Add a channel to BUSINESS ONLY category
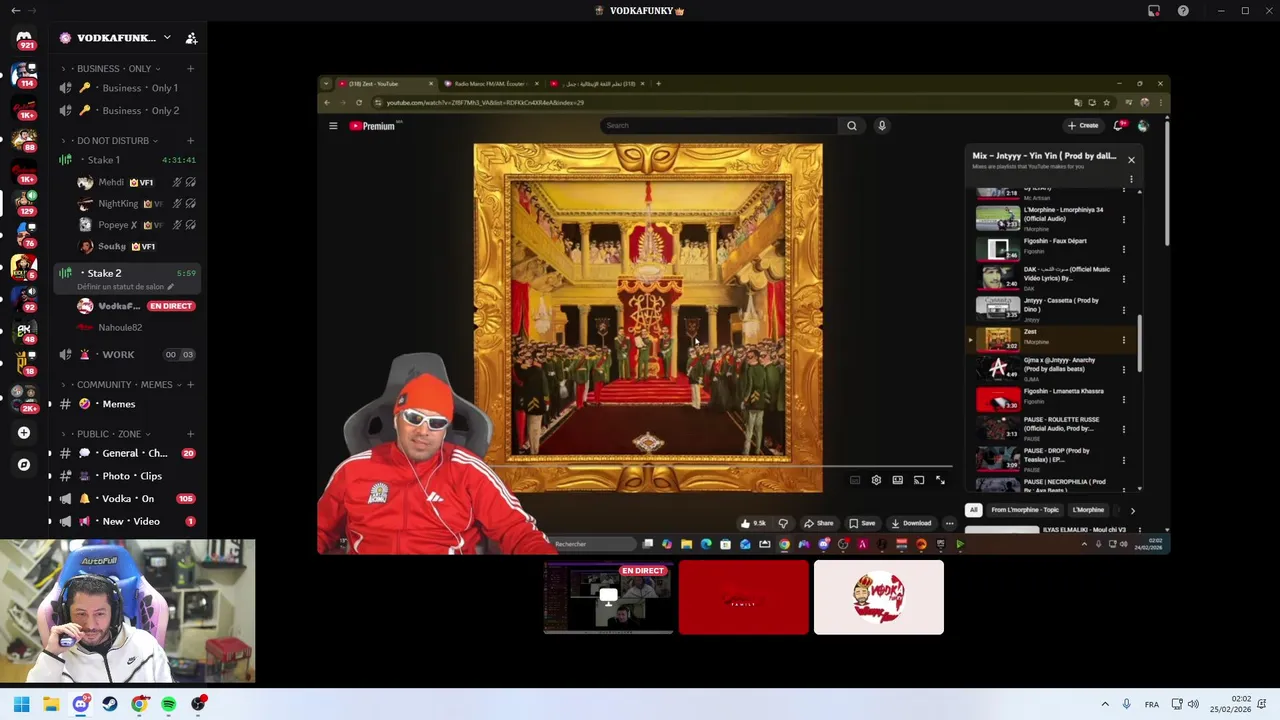This screenshot has height=720, width=1280. [x=190, y=69]
